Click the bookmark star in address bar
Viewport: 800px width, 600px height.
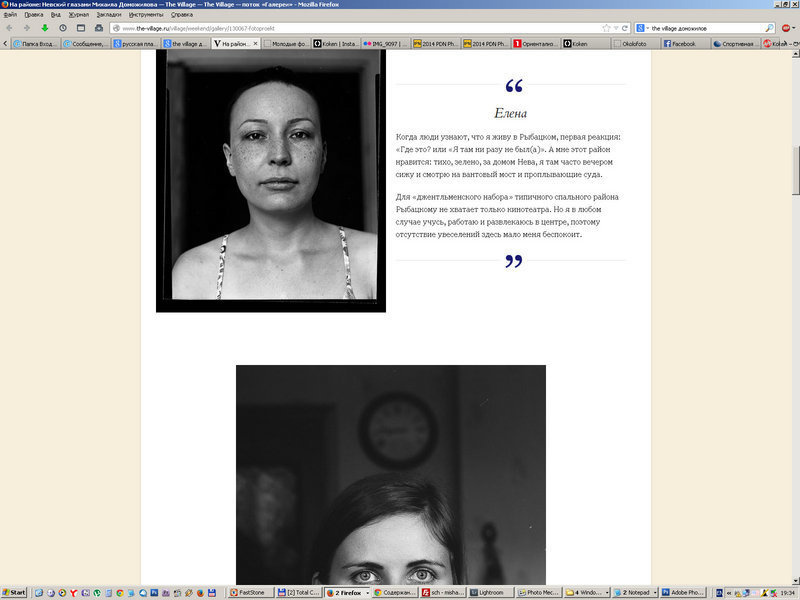606,28
